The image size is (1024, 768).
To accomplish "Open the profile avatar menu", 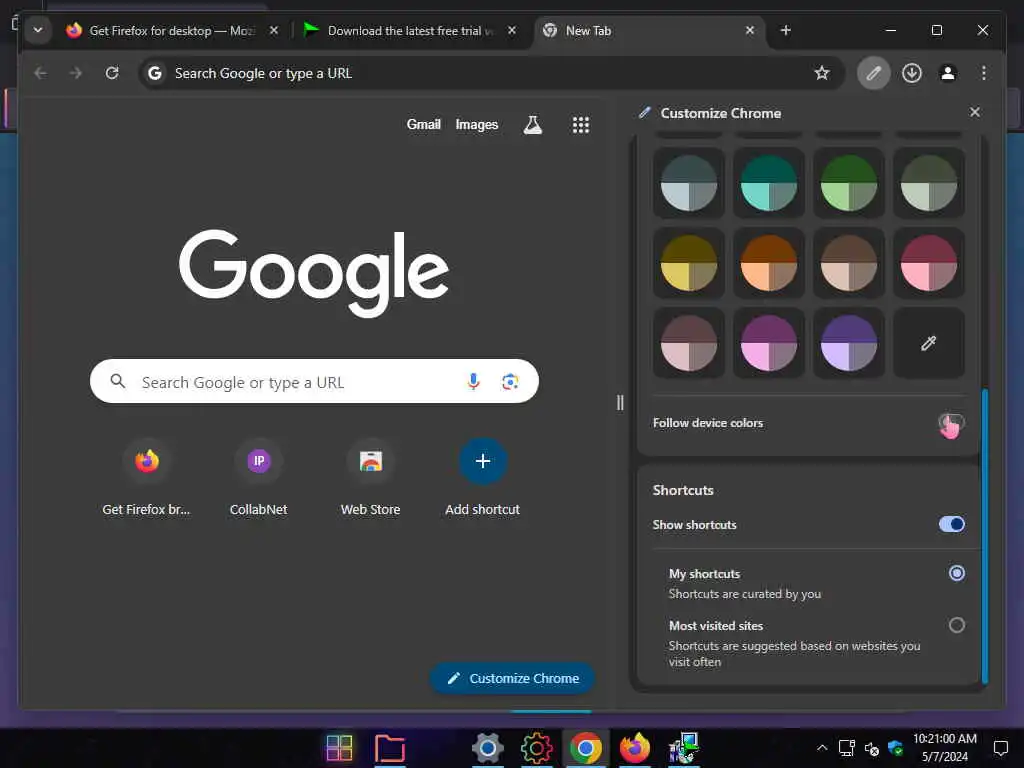I will coord(948,72).
